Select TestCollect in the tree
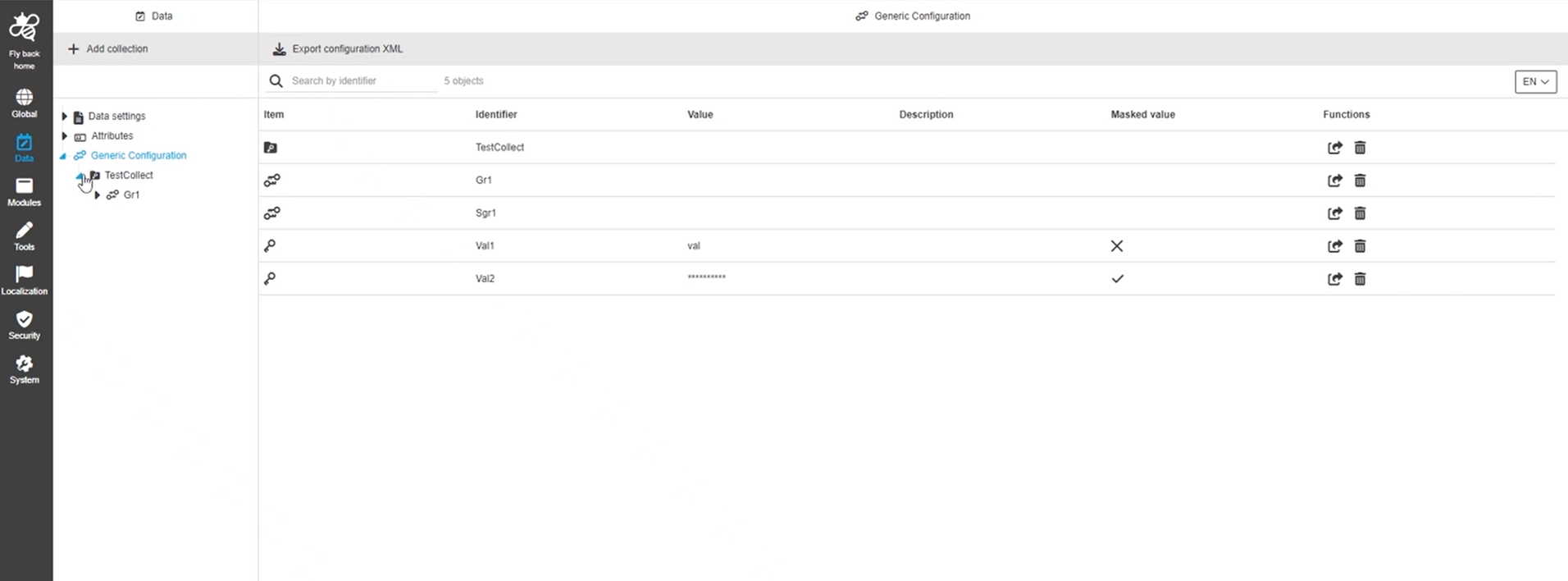1568x581 pixels. point(129,176)
